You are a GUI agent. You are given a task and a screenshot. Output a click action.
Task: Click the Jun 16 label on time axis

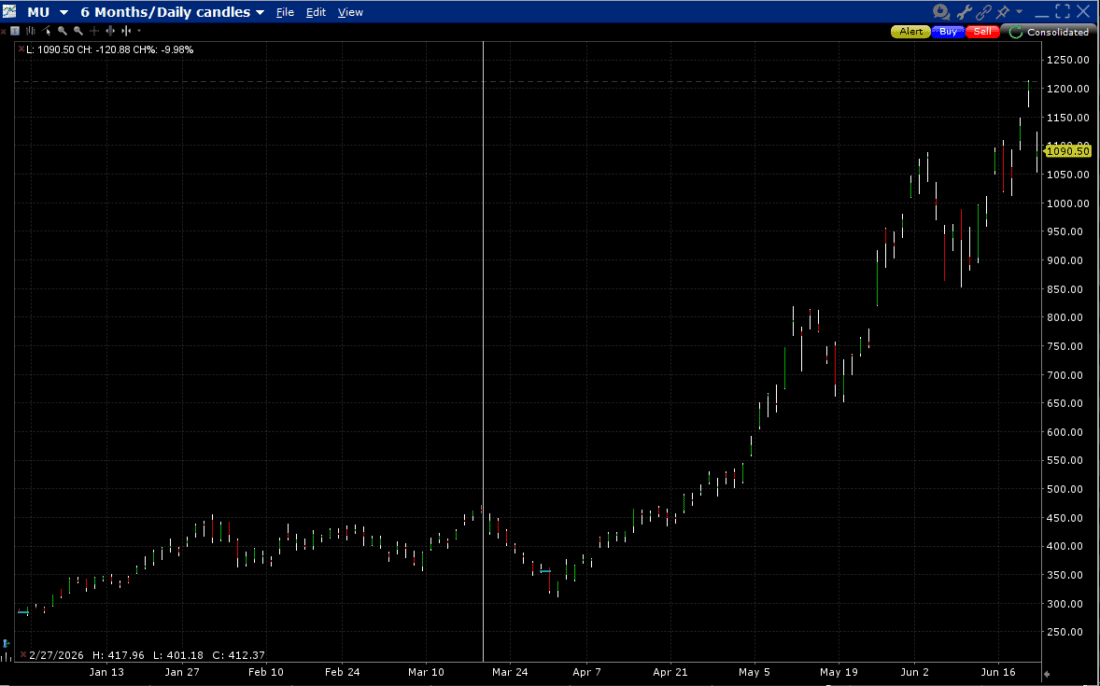tap(997, 672)
